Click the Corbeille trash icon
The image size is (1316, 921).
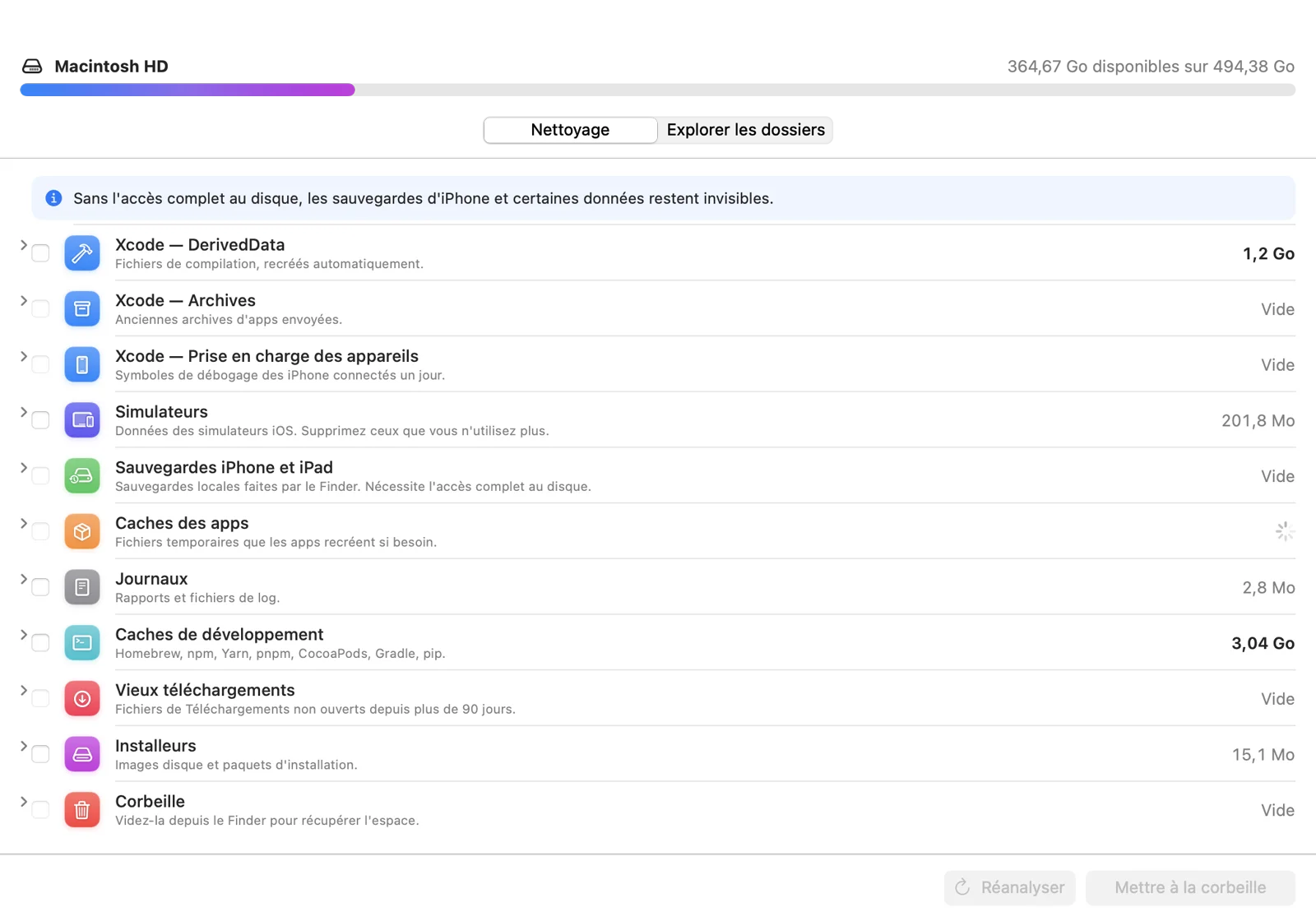(82, 810)
